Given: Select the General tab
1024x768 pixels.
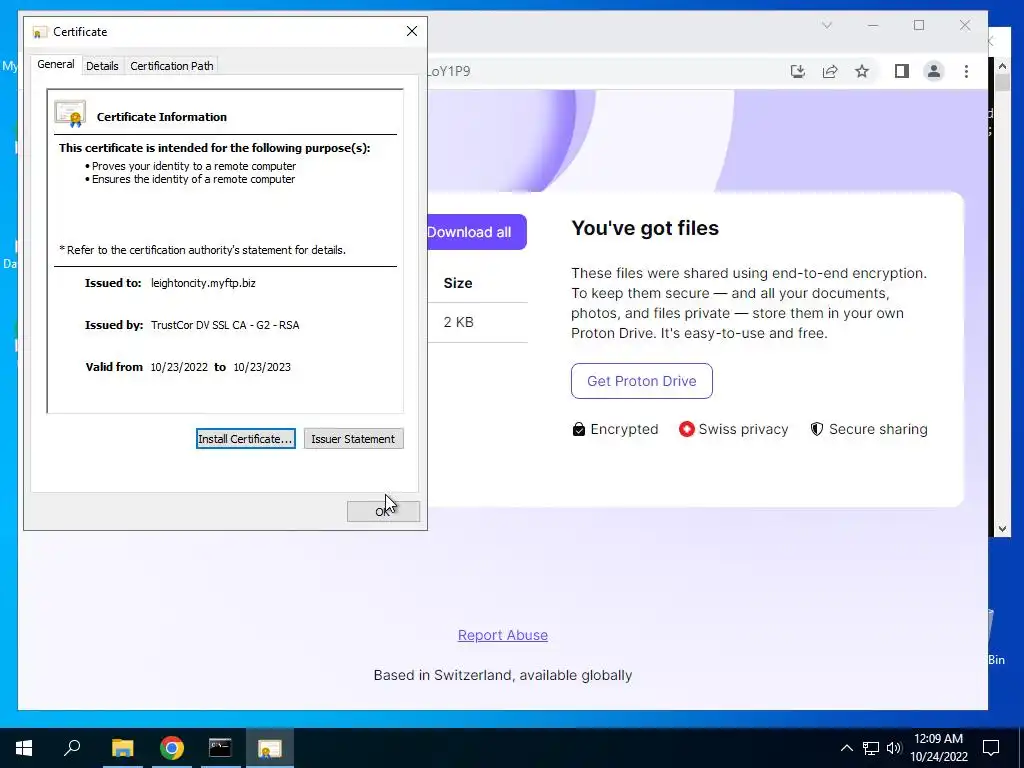Looking at the screenshot, I should pos(56,64).
